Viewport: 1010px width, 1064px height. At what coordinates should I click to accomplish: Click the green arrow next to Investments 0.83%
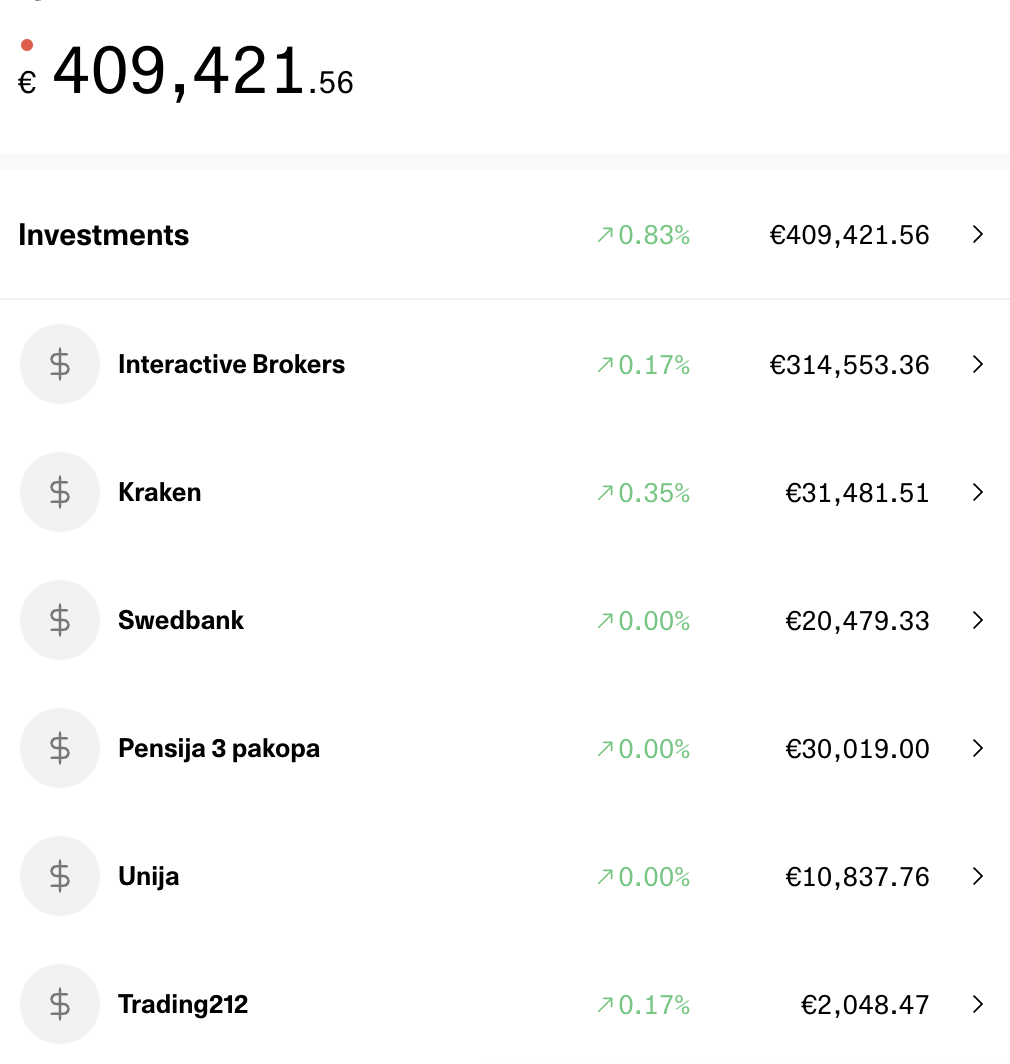pyautogui.click(x=605, y=235)
